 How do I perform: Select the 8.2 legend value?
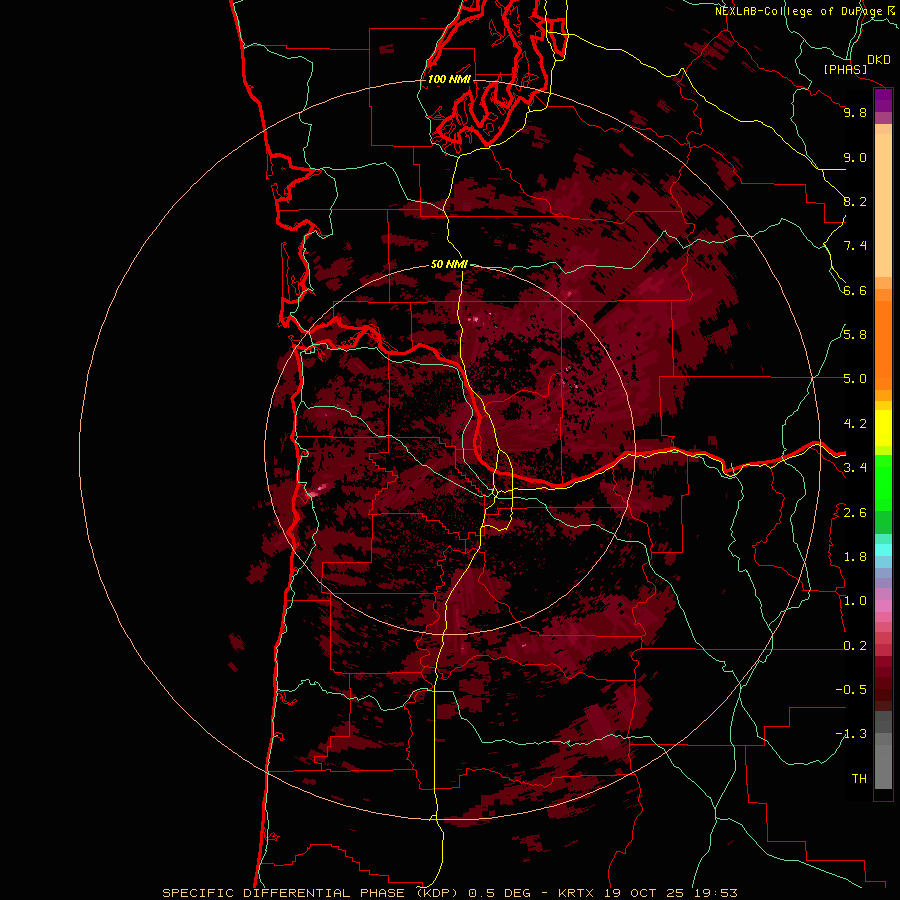coord(855,201)
